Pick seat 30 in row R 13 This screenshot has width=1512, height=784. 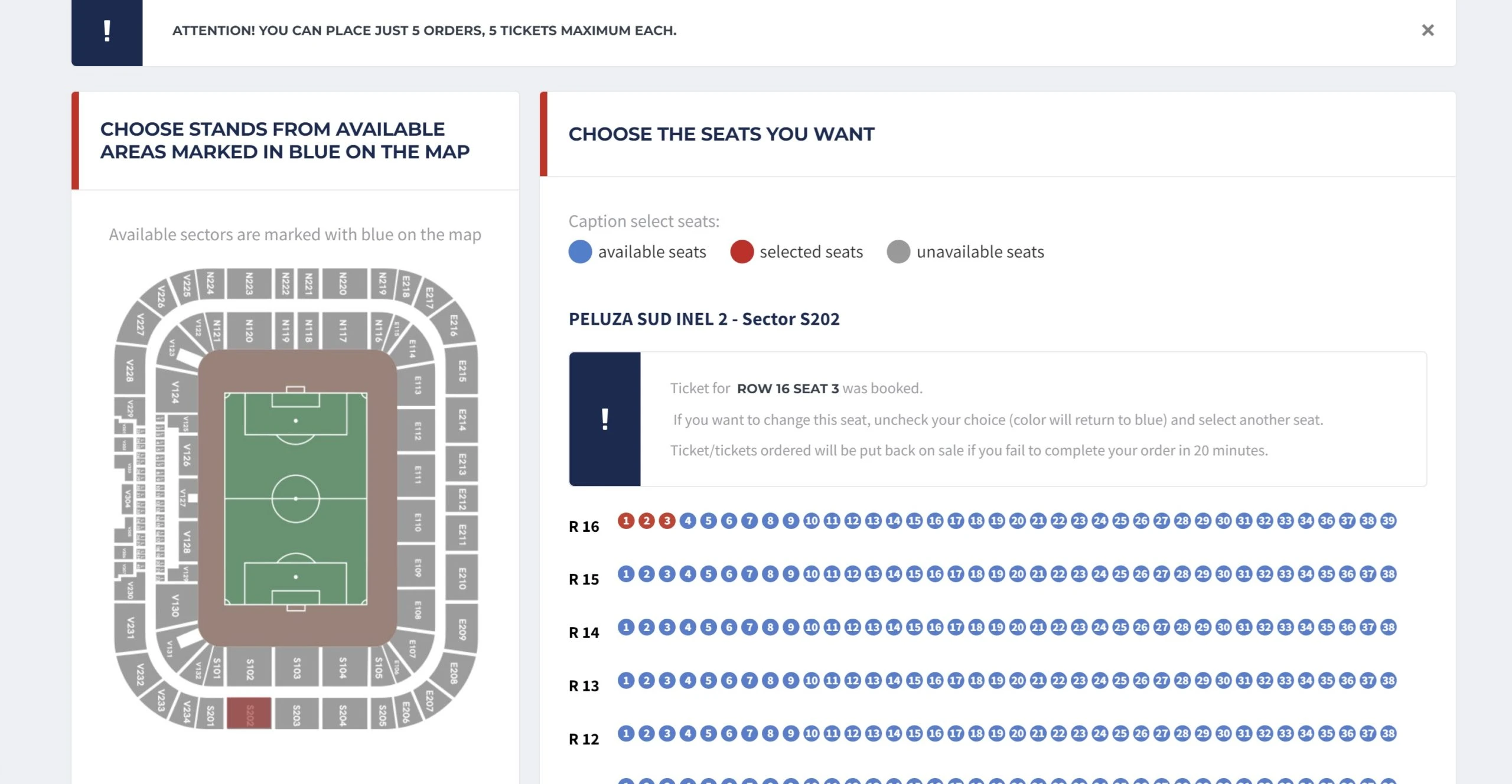[x=1223, y=680]
